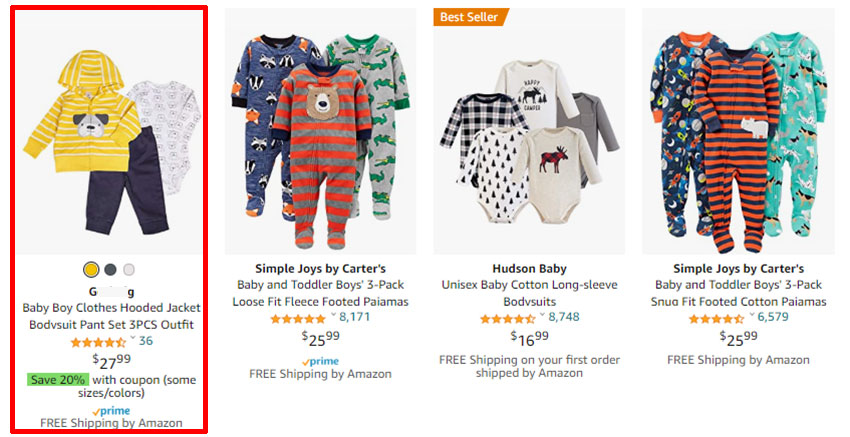Viewport: 850px width, 437px height.
Task: Click star rating of hooded jacket set
Action: (x=97, y=342)
